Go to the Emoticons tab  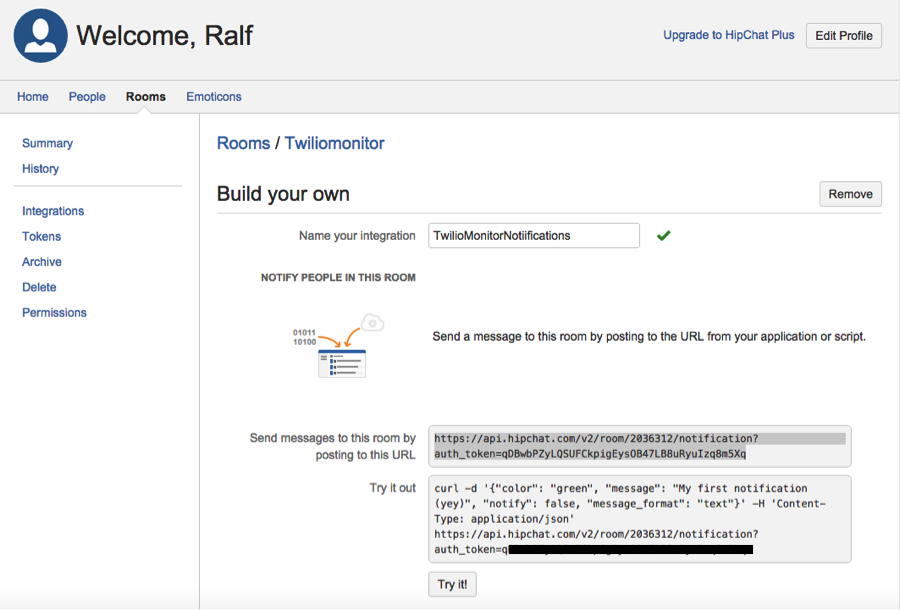(214, 96)
